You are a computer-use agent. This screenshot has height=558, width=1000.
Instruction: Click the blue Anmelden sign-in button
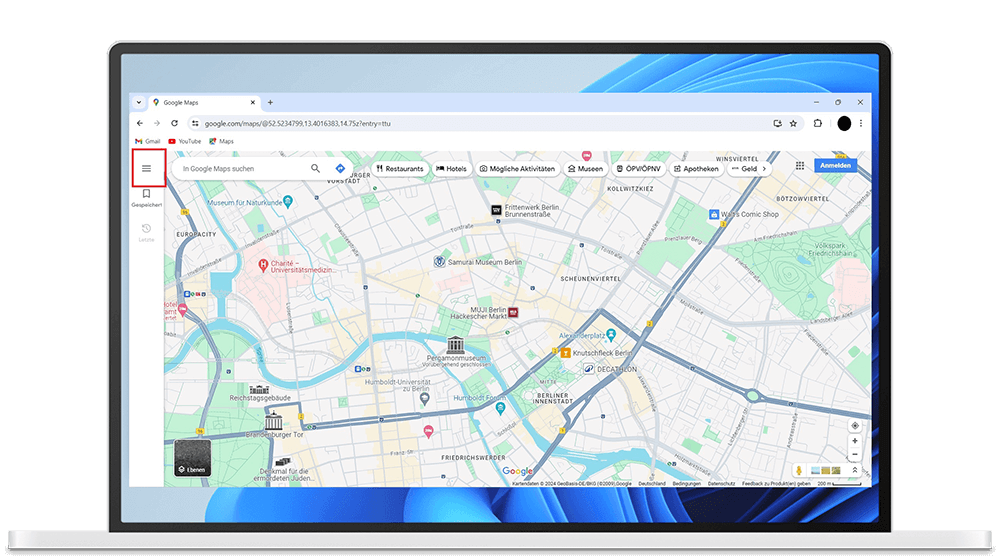pos(835,165)
